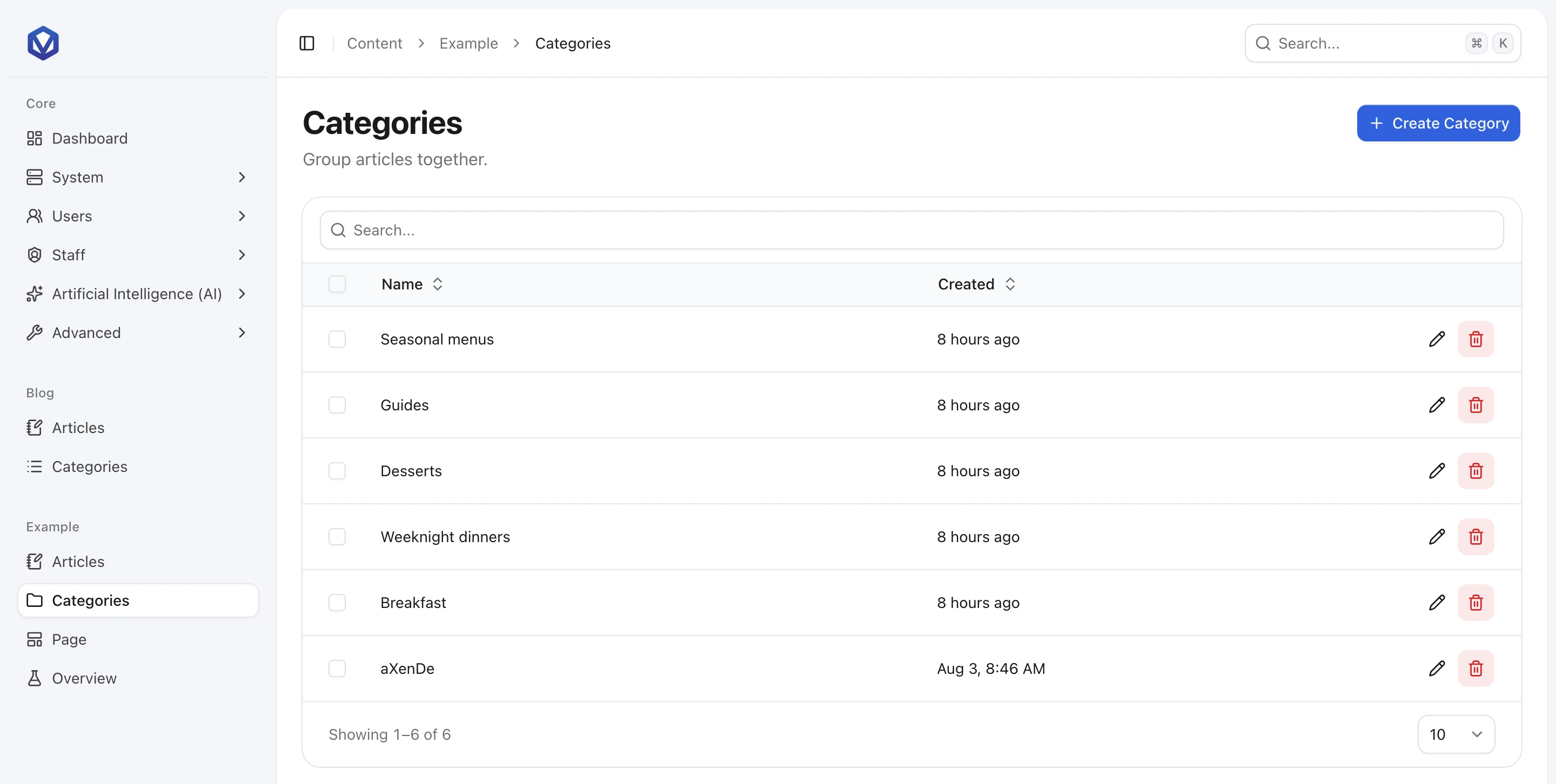Focus the global search field in header
1556x784 pixels.
click(1383, 43)
